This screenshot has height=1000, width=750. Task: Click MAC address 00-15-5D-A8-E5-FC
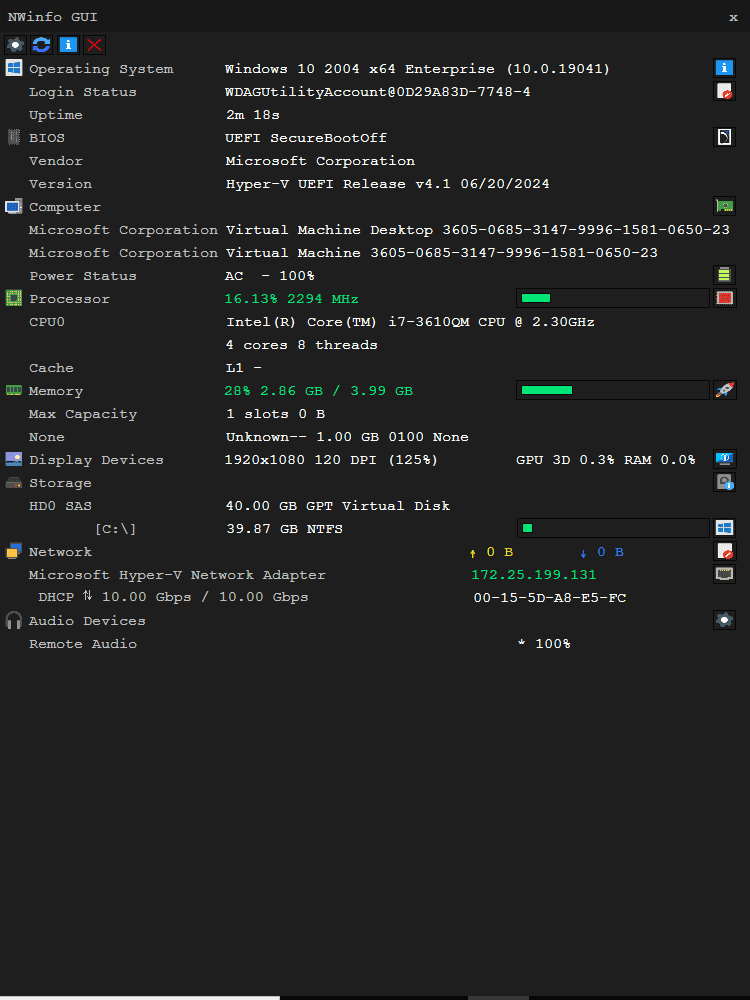tap(550, 598)
